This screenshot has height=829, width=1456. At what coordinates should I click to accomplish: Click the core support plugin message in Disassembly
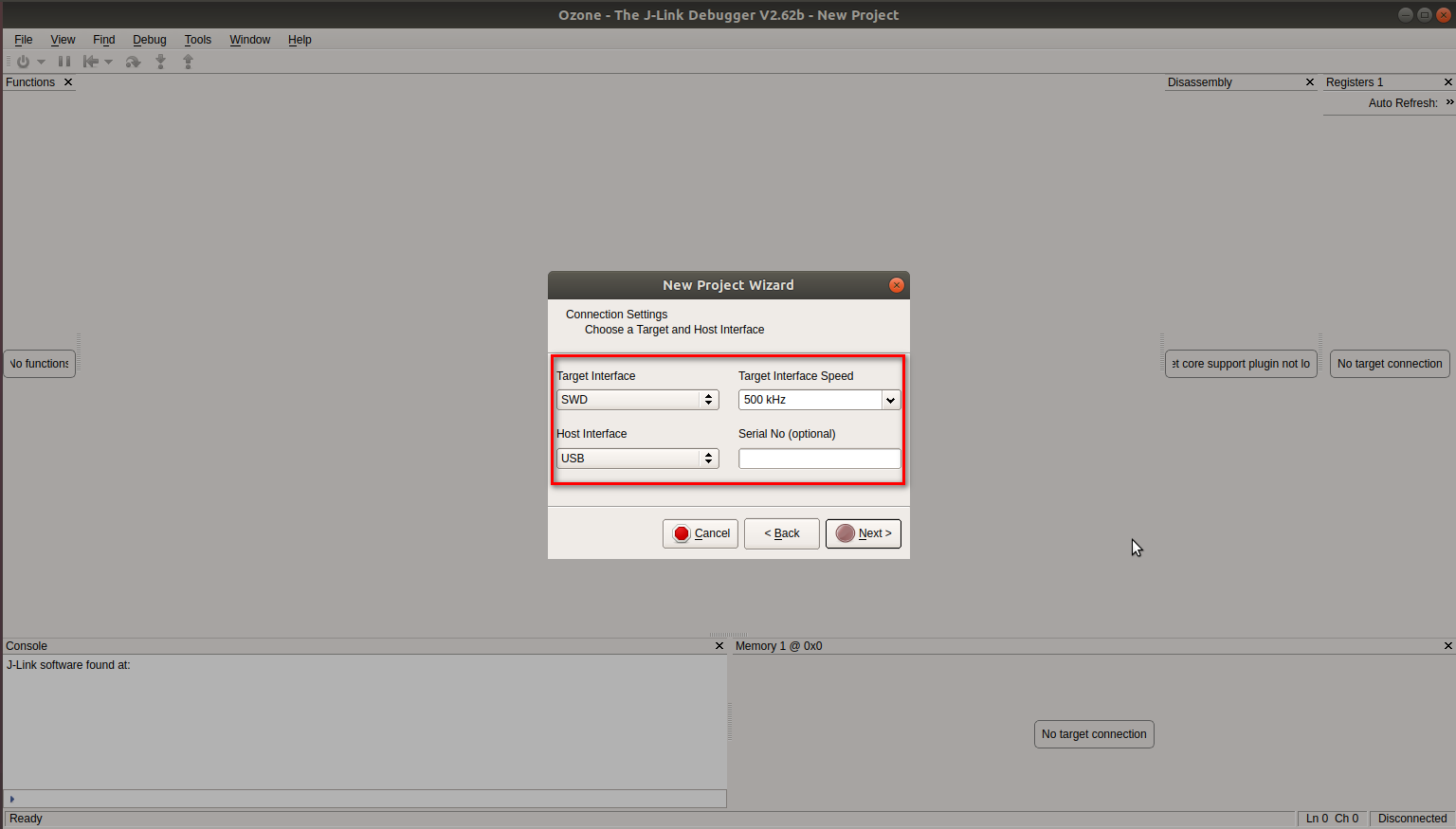click(1241, 364)
